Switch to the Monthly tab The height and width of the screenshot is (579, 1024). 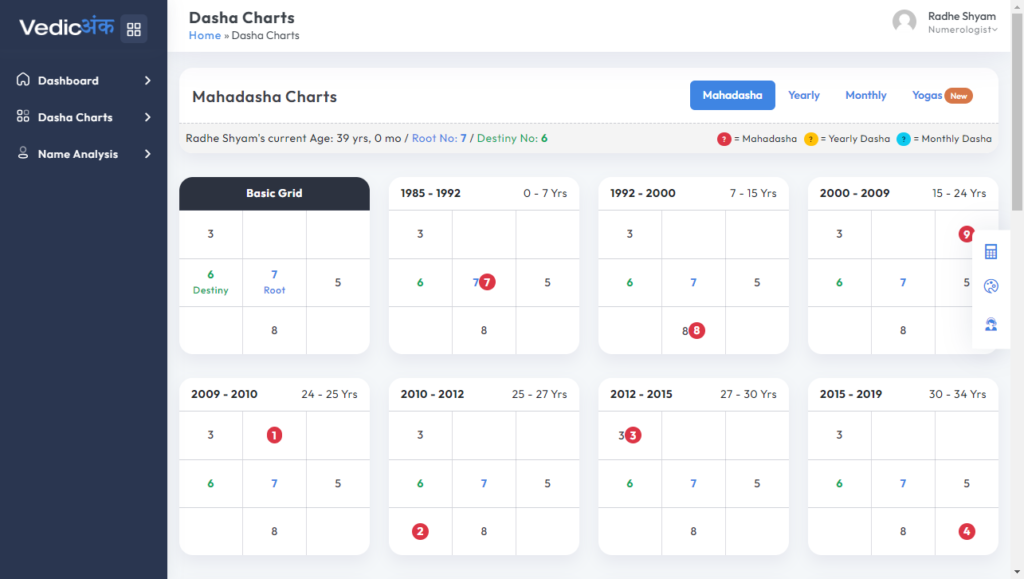click(x=865, y=96)
